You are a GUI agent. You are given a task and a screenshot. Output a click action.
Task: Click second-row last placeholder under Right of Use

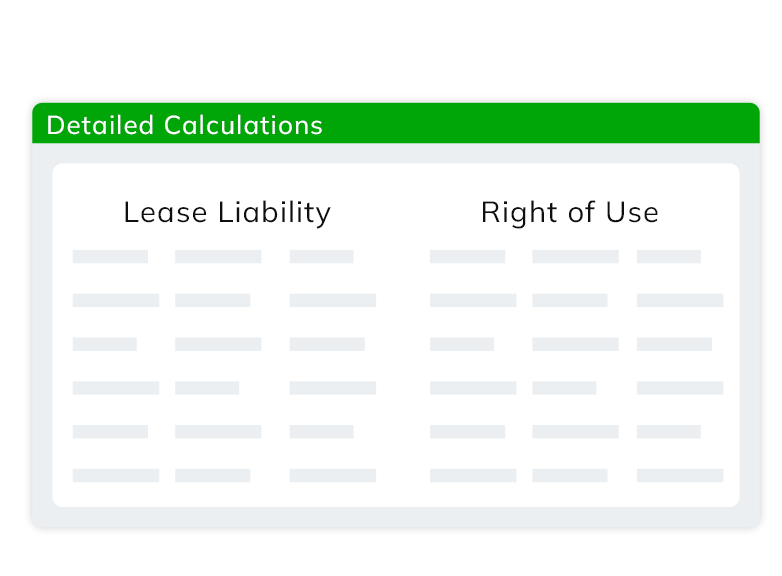(x=680, y=300)
